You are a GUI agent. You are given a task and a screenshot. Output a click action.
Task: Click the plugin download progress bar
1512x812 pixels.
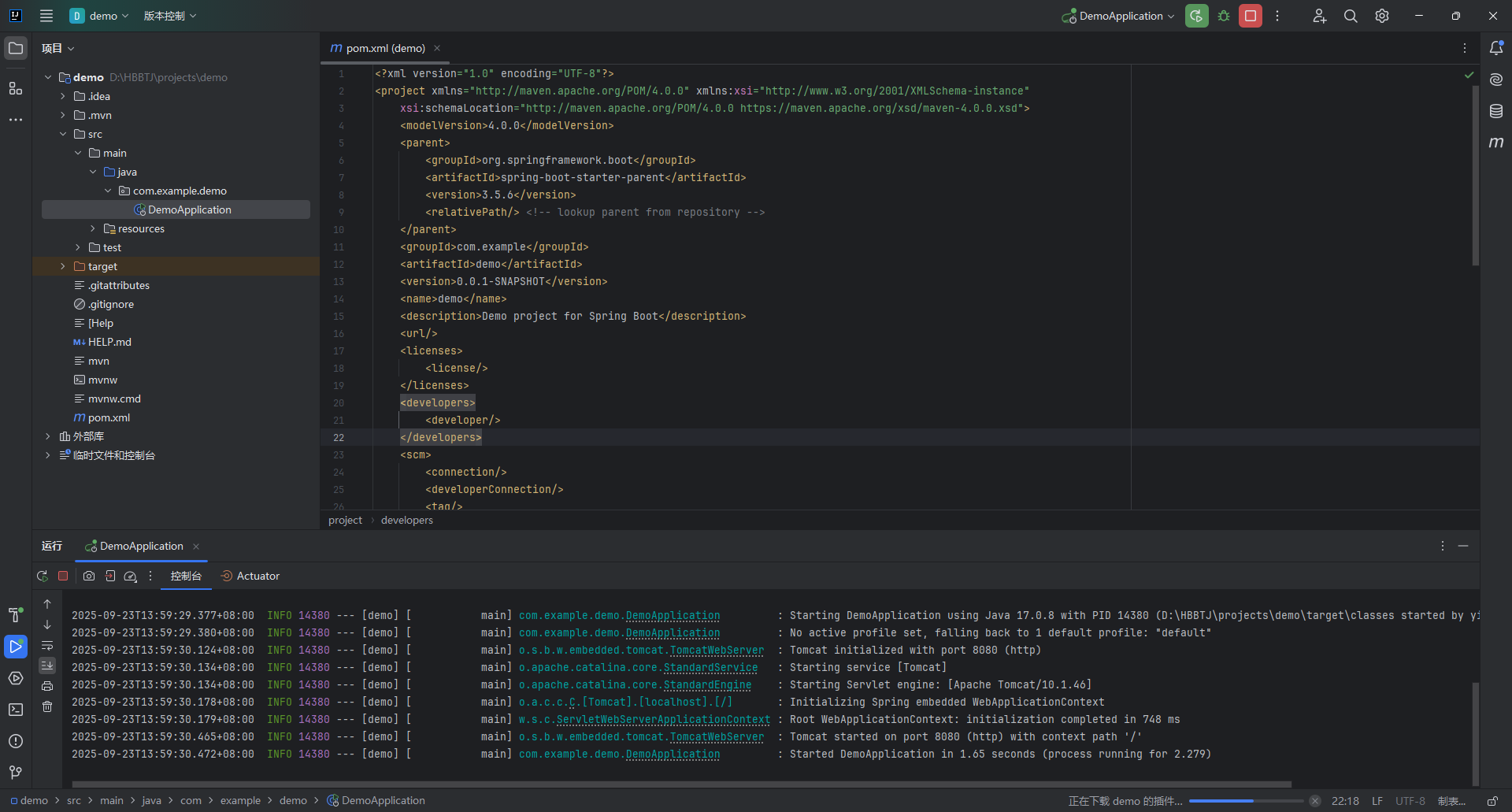1246,801
